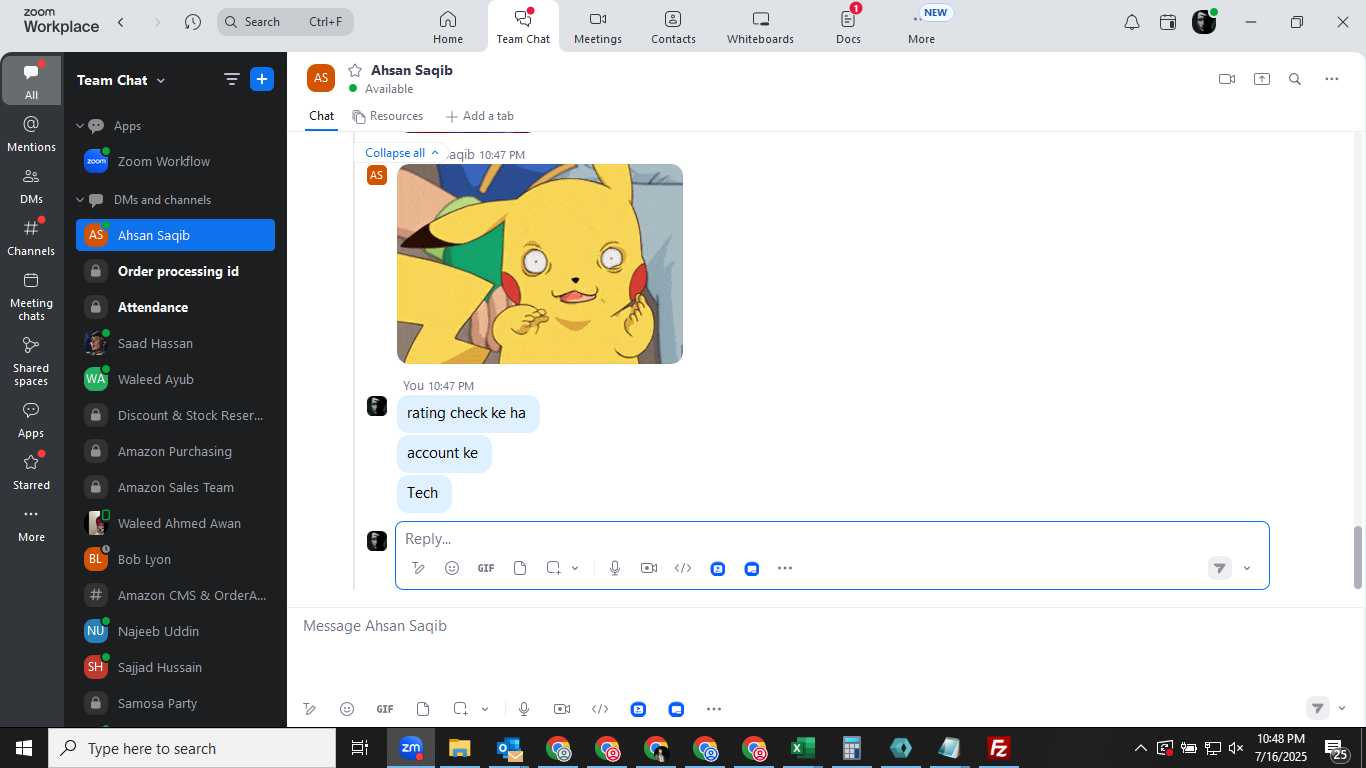The height and width of the screenshot is (768, 1366).
Task: Open chat with Najeeb Uddin
Action: [x=175, y=631]
